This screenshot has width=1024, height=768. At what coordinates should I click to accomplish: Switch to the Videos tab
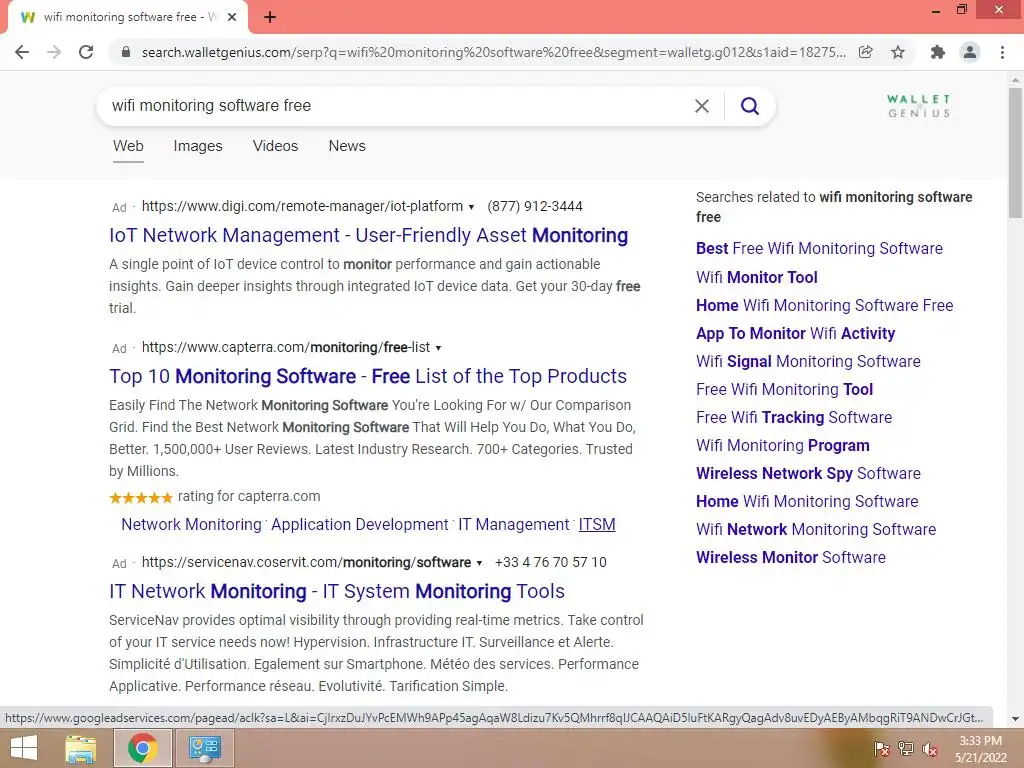(275, 146)
